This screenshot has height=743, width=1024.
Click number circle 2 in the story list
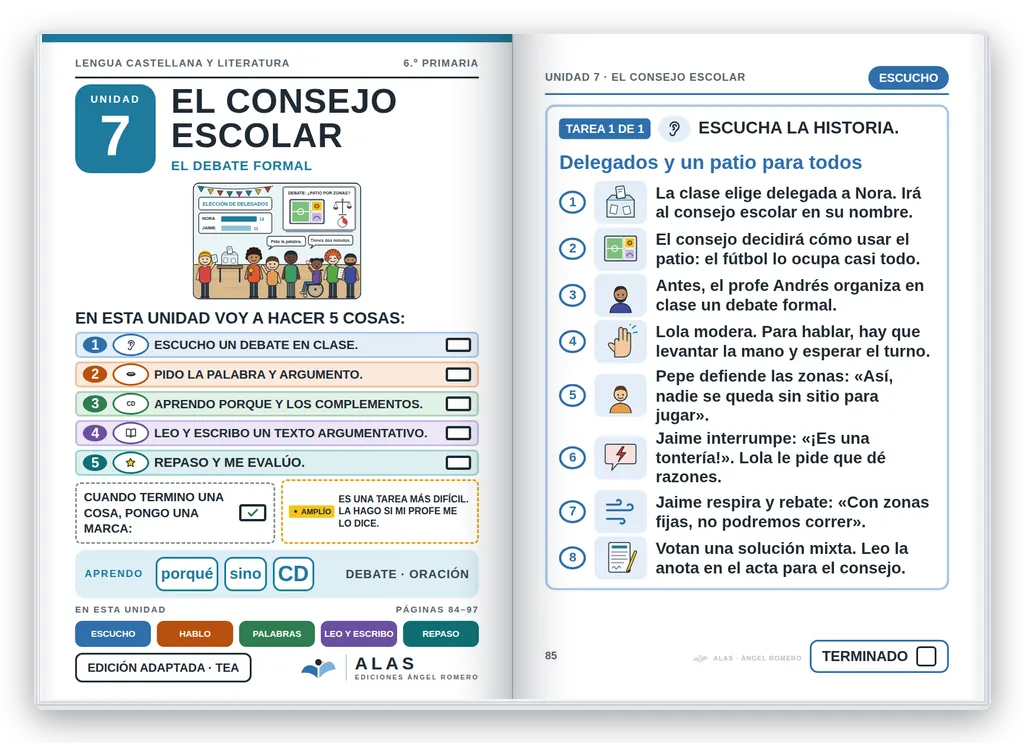click(573, 249)
